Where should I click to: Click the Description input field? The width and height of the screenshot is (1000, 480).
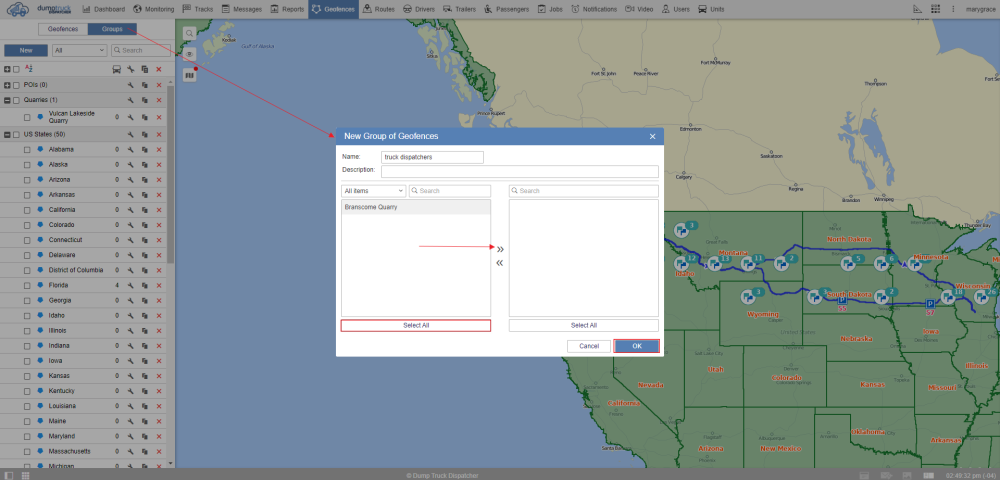(x=519, y=171)
